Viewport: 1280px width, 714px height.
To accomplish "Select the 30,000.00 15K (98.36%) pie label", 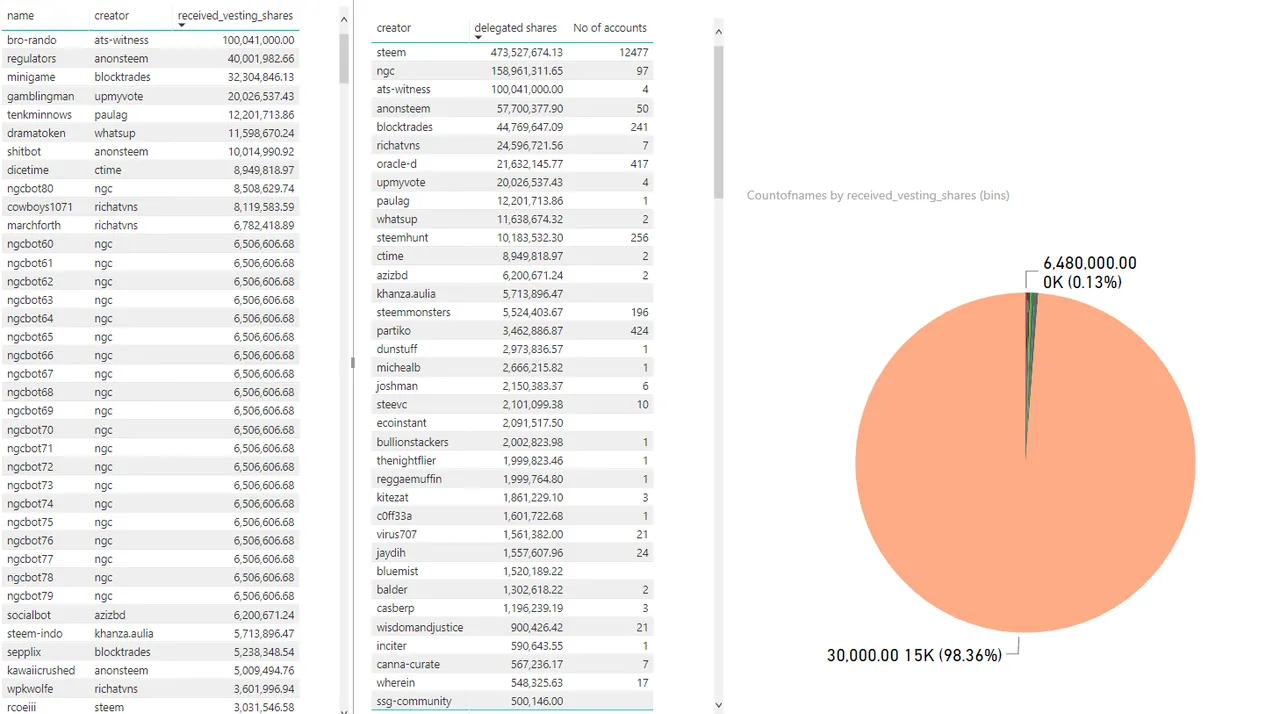I will click(913, 655).
